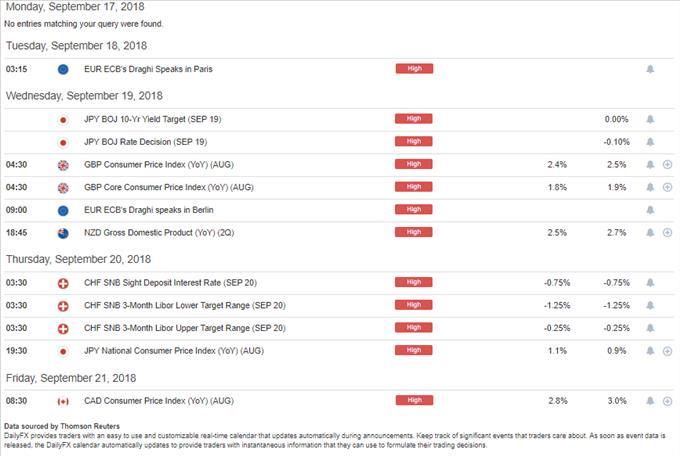Click the UK flag beside GBP Core Consumer Price Index
This screenshot has width=680, height=456.
coord(63,187)
